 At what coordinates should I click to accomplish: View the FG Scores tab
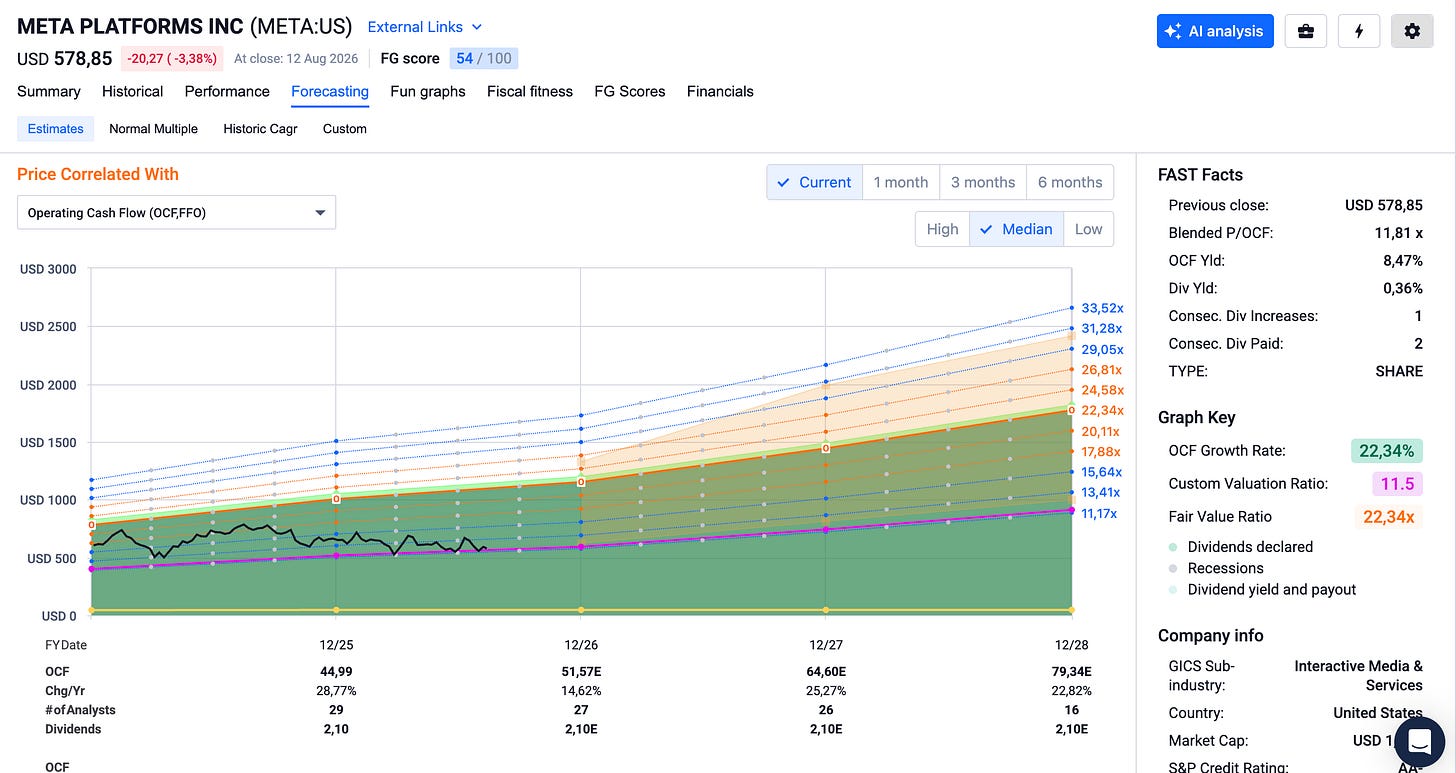(x=630, y=91)
